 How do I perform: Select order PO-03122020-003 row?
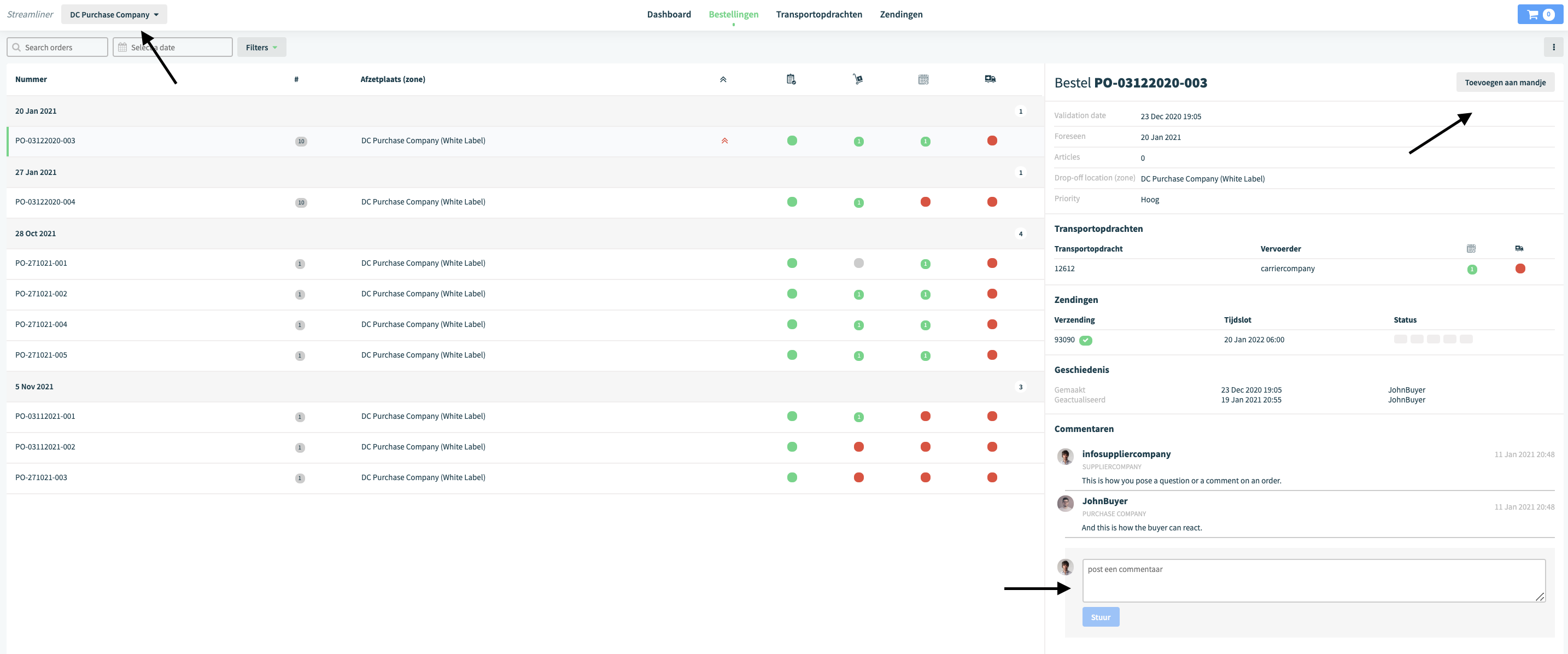click(x=525, y=141)
